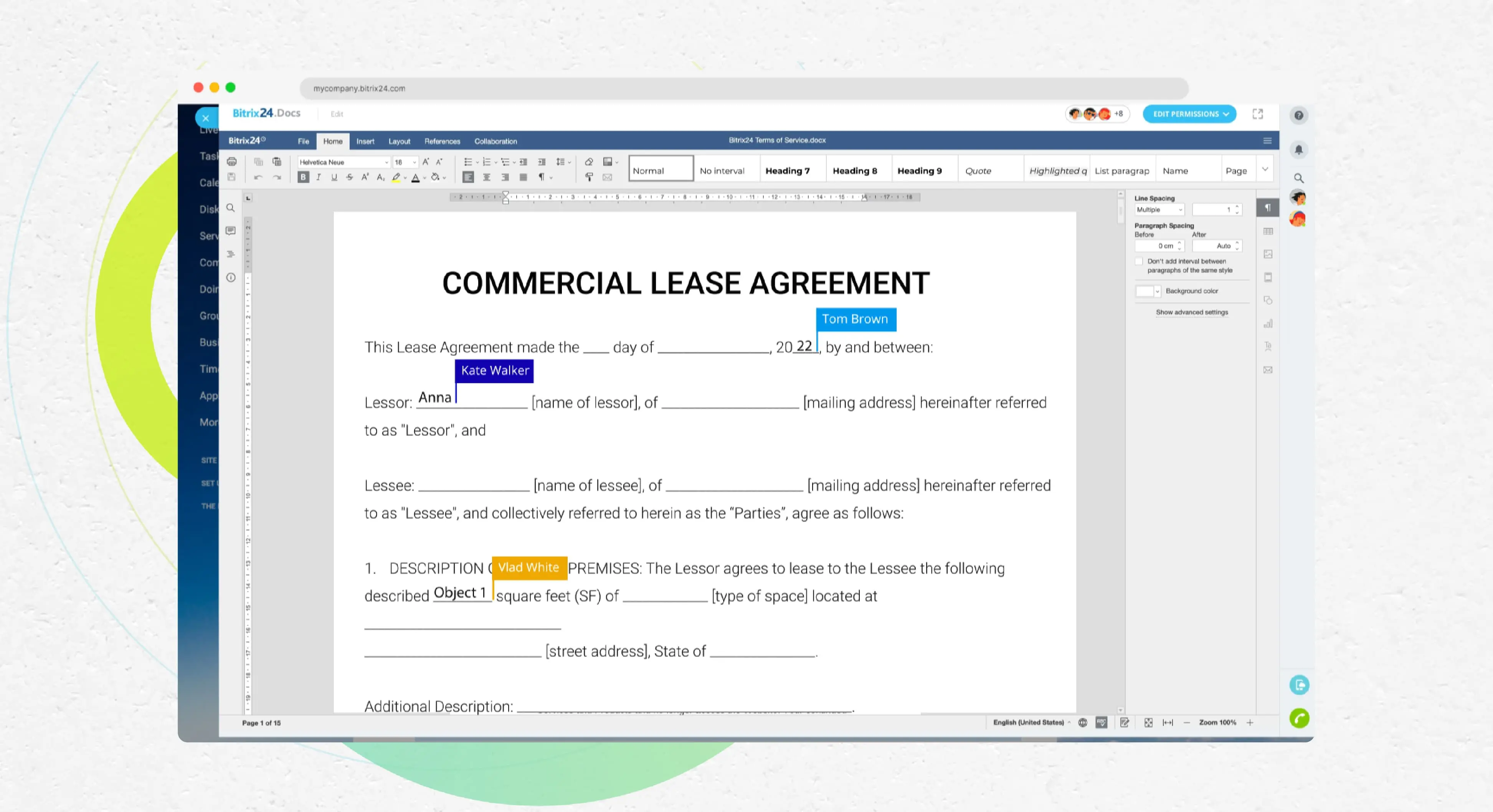Viewport: 1493px width, 812px height.
Task: Open the Helvetica Neue font dropdown
Action: (386, 162)
